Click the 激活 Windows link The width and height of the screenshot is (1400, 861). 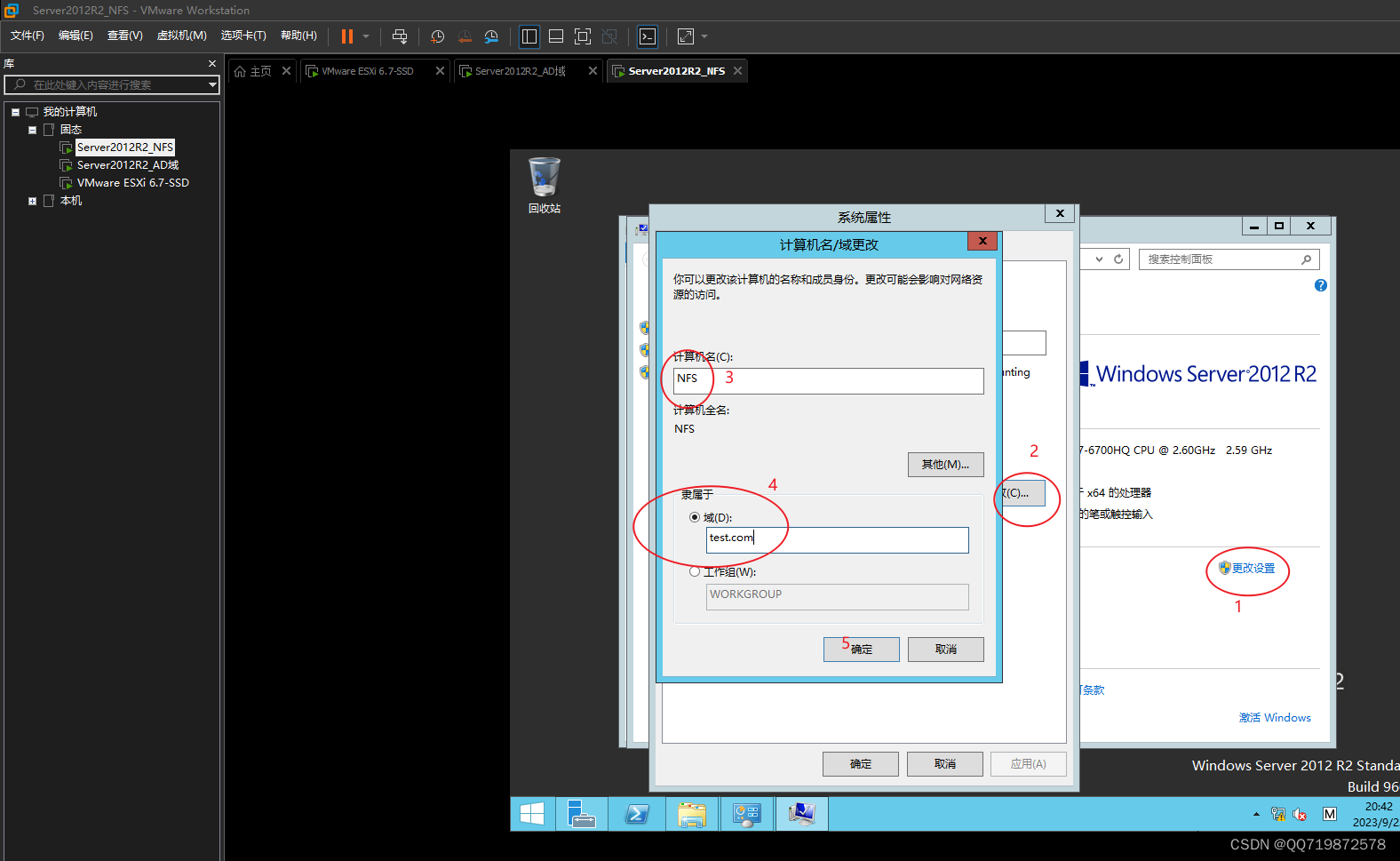point(1275,718)
